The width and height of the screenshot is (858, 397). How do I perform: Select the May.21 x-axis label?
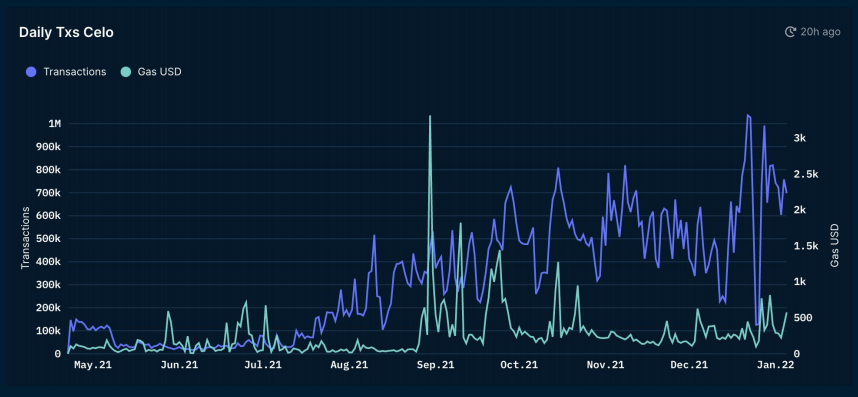(92, 365)
